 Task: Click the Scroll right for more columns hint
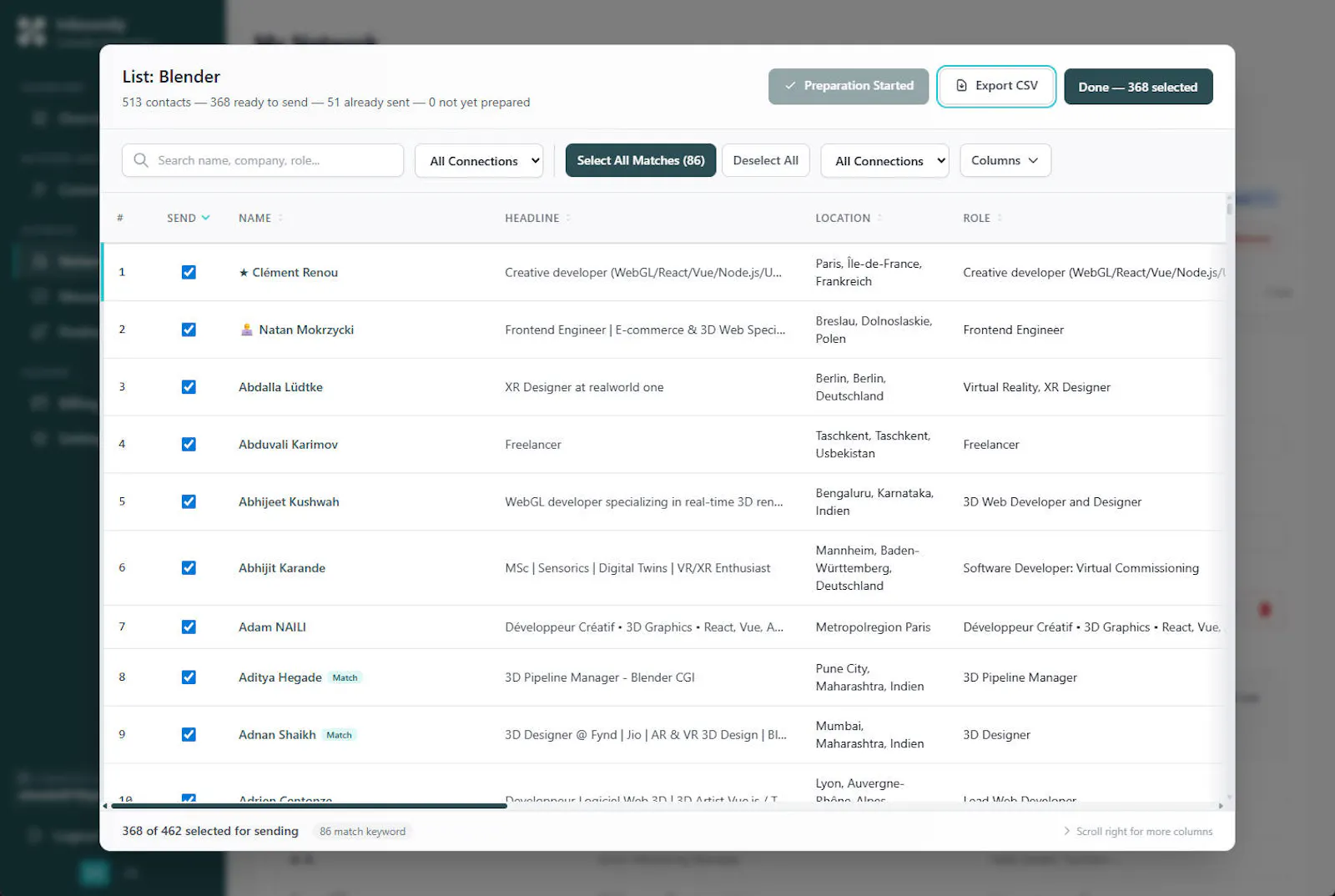(1138, 832)
